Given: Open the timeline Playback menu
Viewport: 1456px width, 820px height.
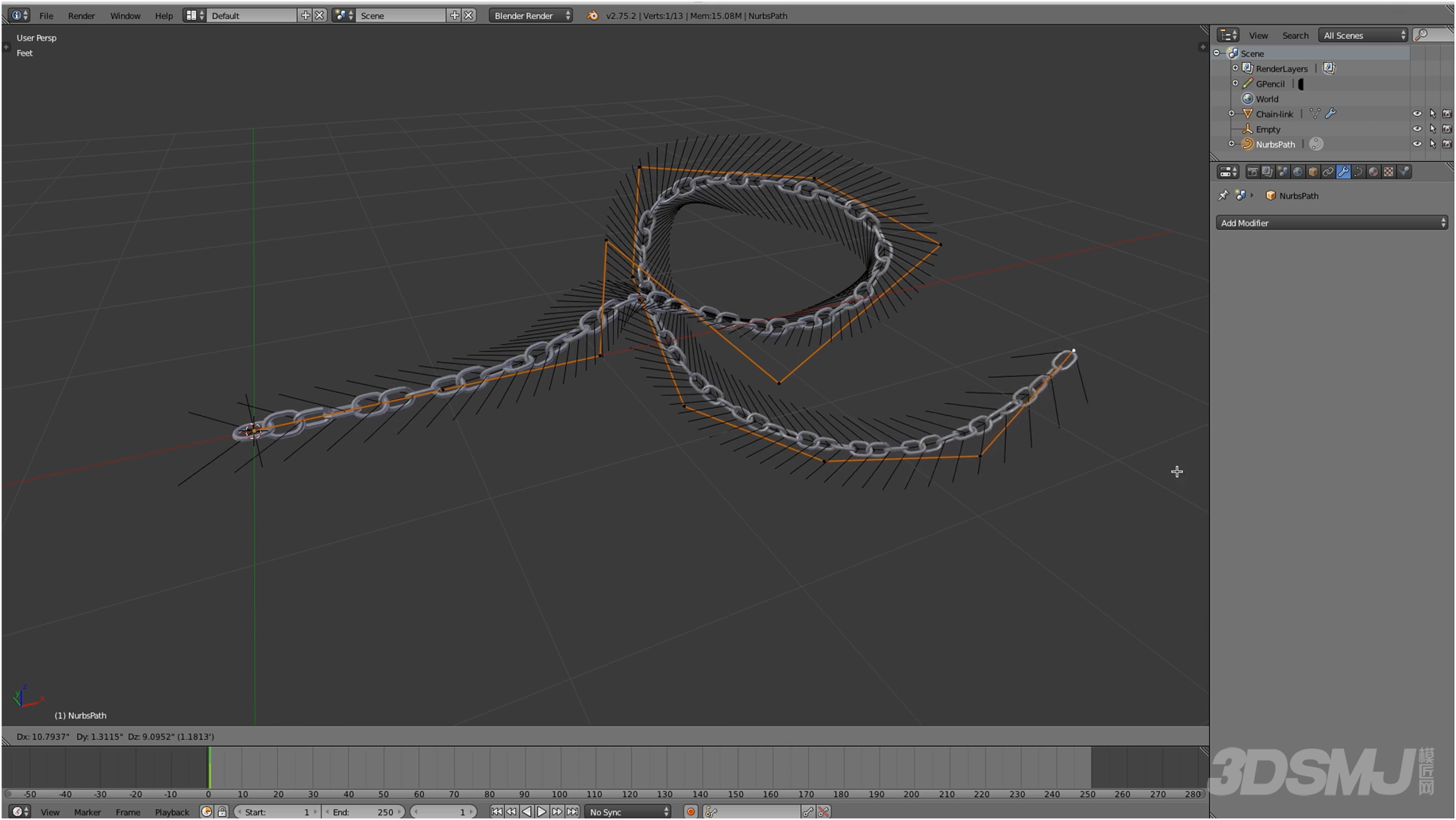Looking at the screenshot, I should coord(171,811).
